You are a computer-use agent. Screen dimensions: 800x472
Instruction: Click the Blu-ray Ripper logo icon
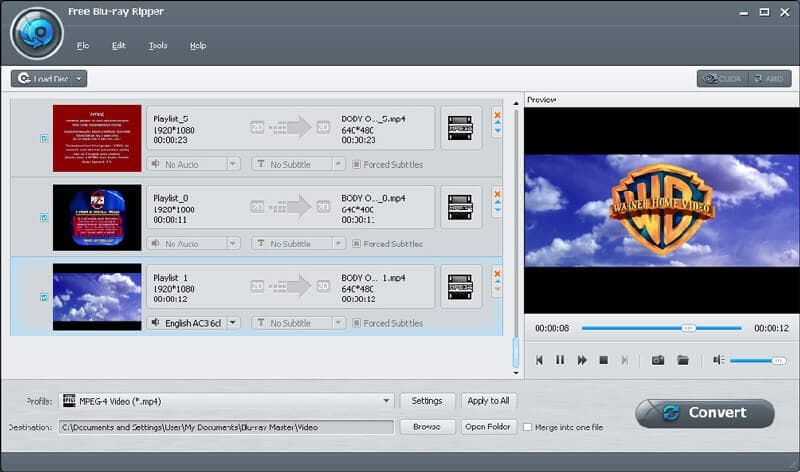[37, 33]
